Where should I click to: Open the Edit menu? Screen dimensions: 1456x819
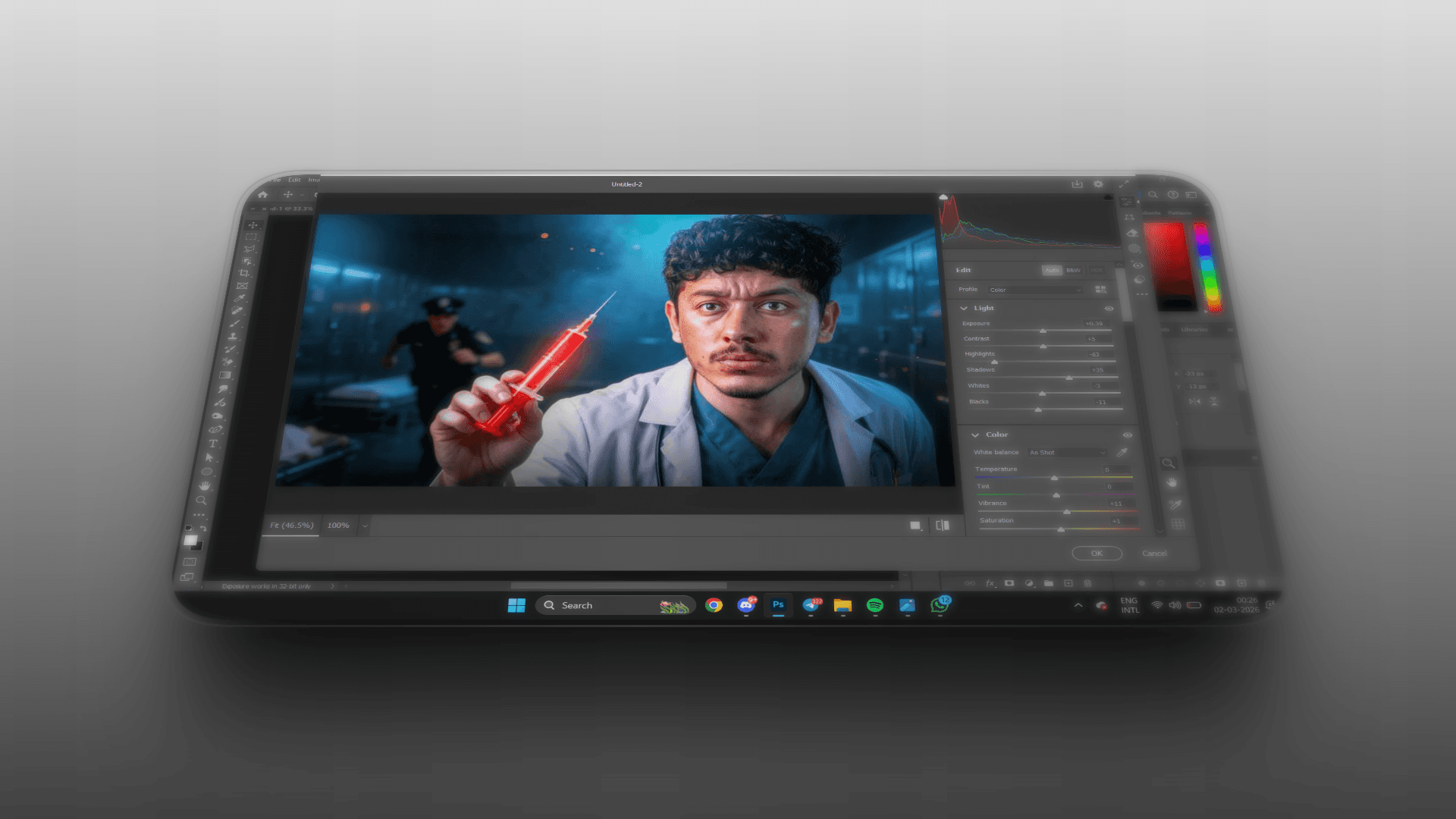click(x=294, y=180)
